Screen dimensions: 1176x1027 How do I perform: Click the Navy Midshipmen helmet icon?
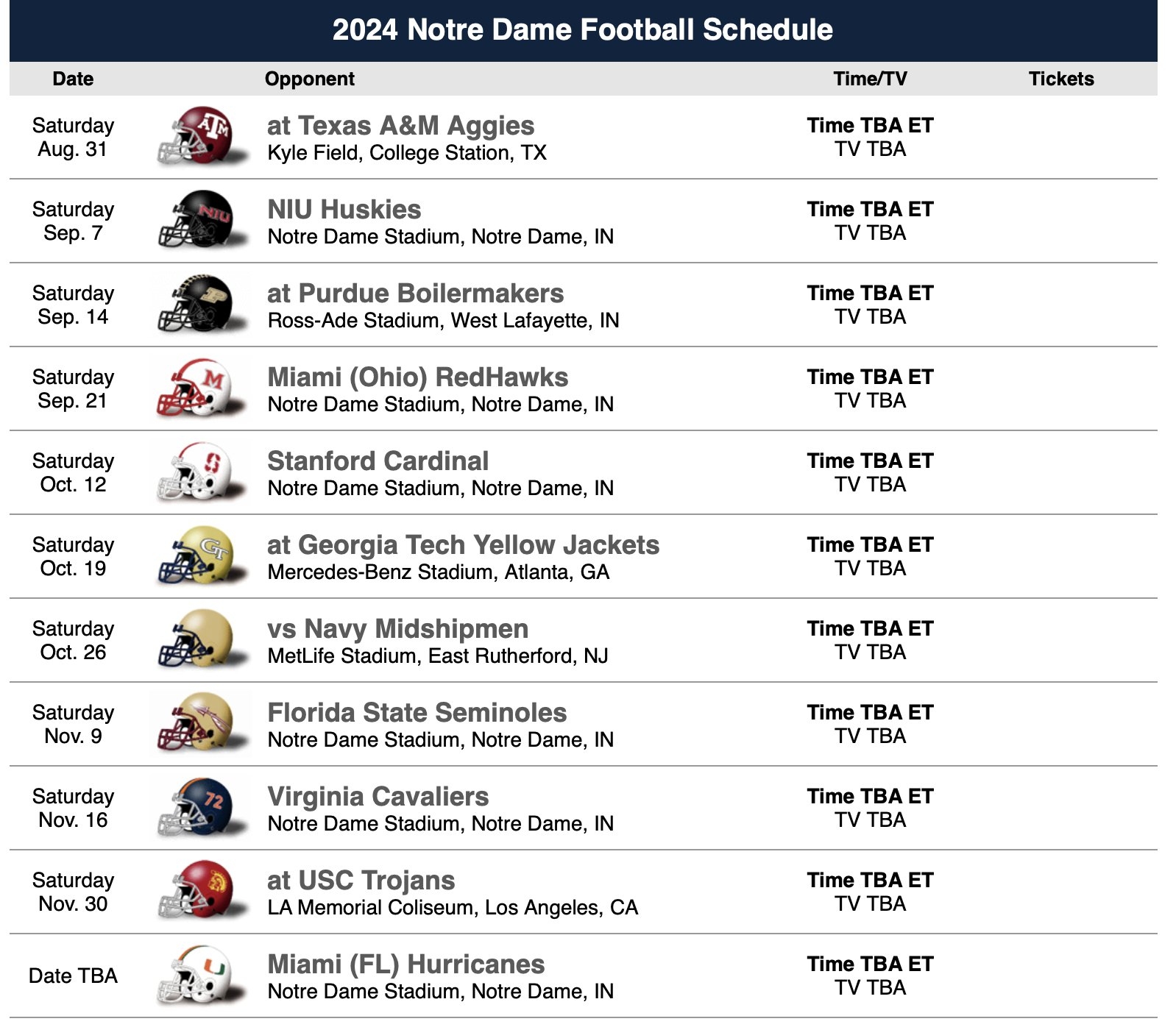[x=199, y=640]
